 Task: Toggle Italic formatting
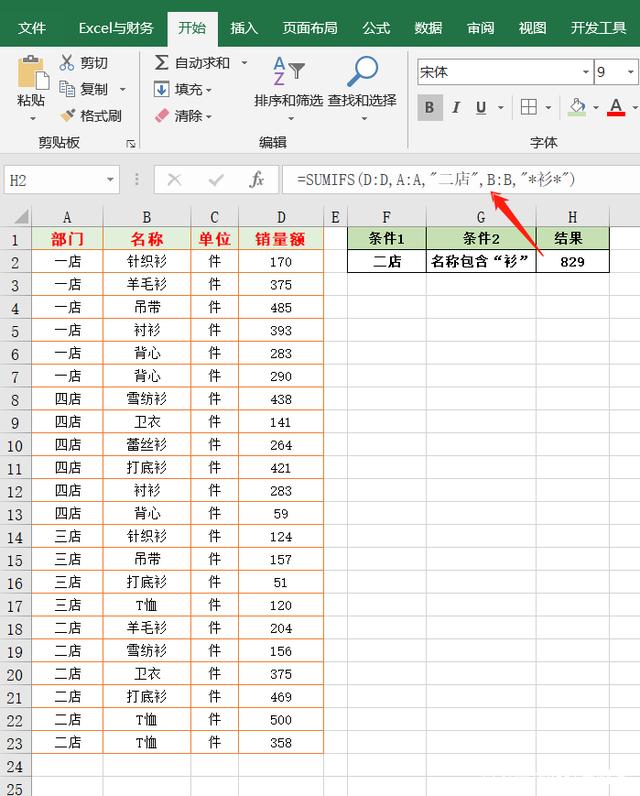tap(456, 107)
